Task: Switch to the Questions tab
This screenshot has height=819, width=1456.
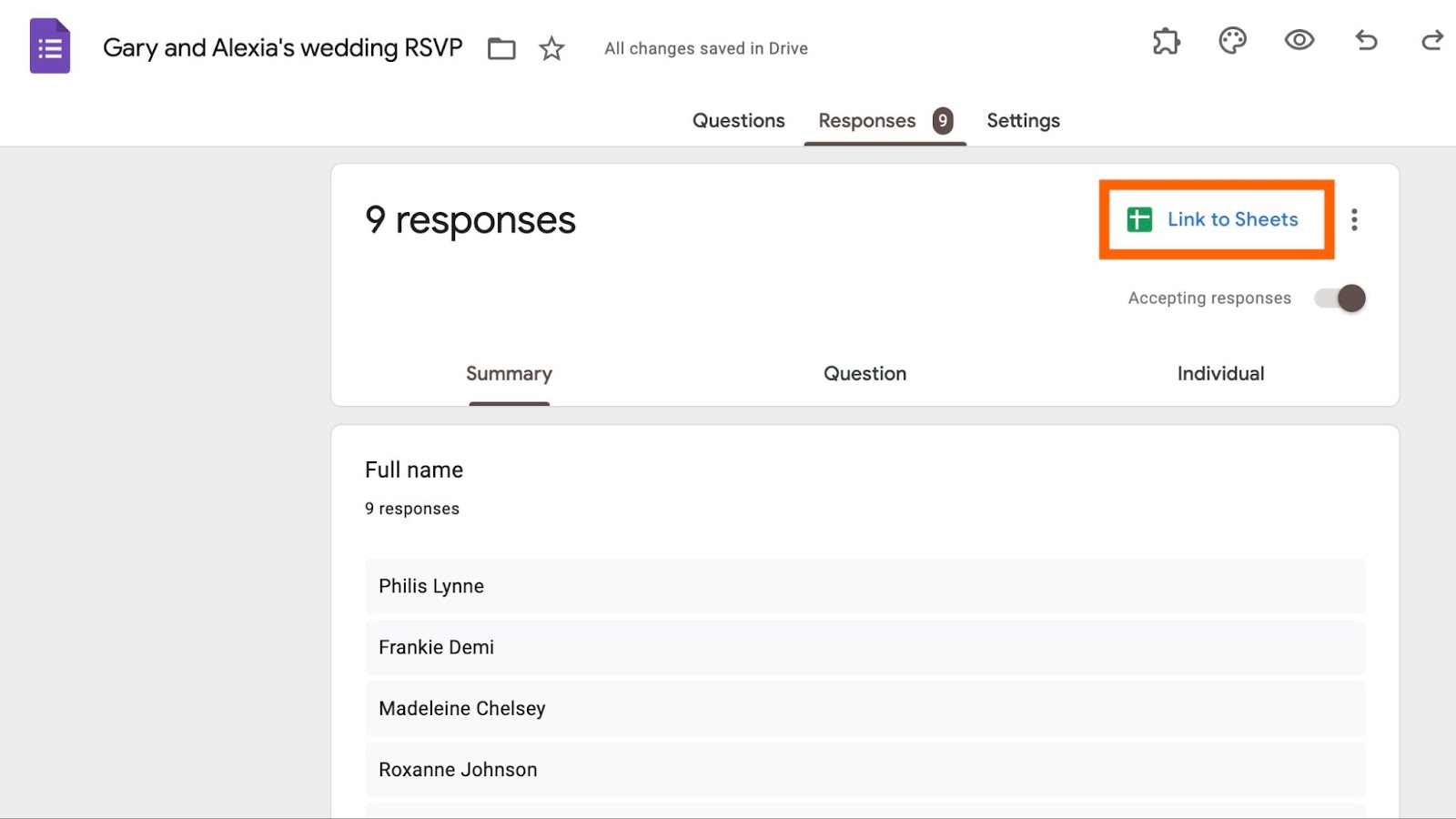Action: (x=738, y=121)
